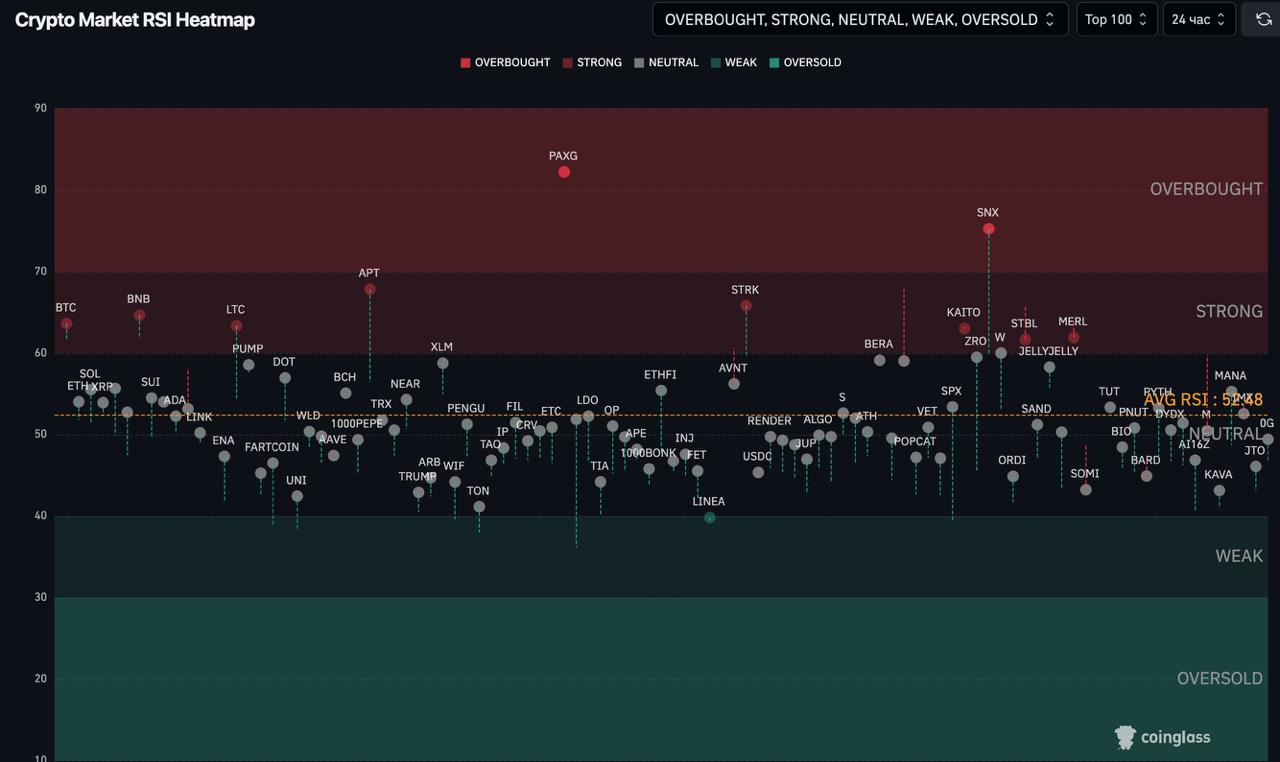Click the Crypto Market RSI Heatmap title
Viewport: 1280px width, 762px height.
point(135,20)
